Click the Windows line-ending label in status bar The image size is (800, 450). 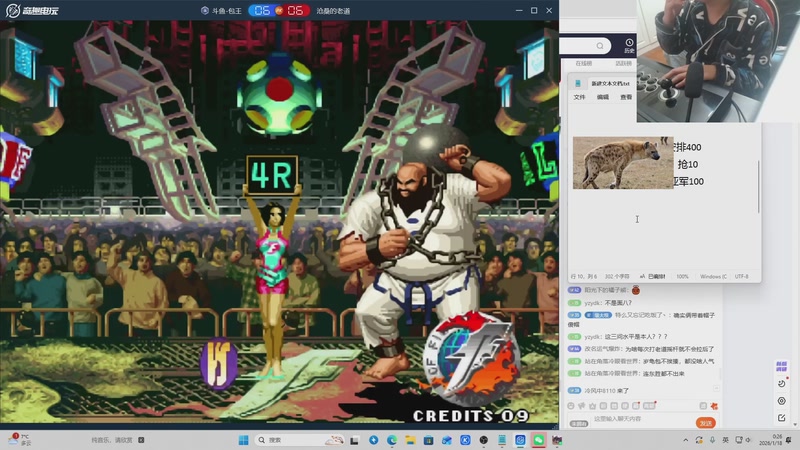tap(713, 277)
